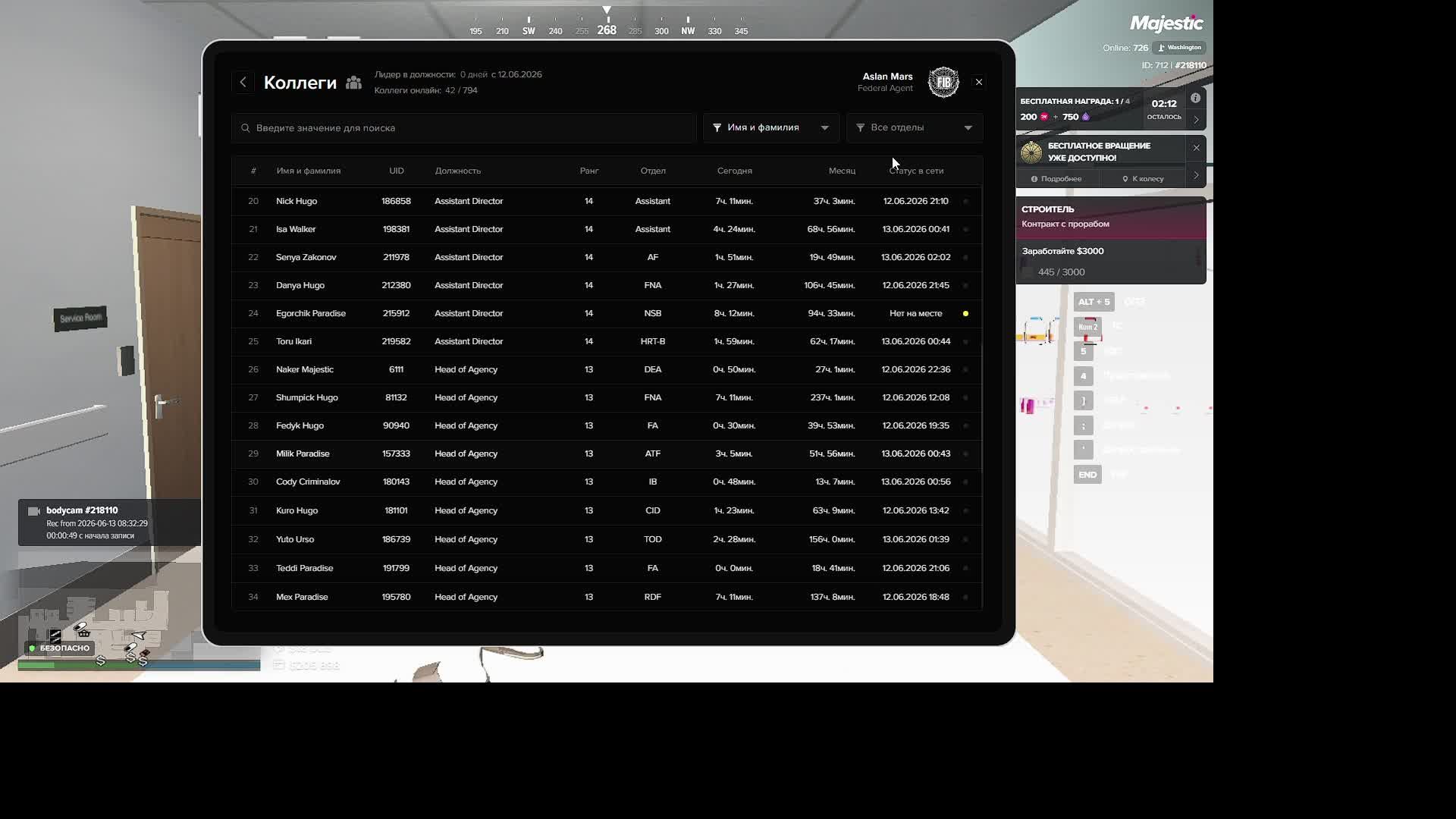Click the Majestic logo
The width and height of the screenshot is (1456, 819).
click(1166, 24)
